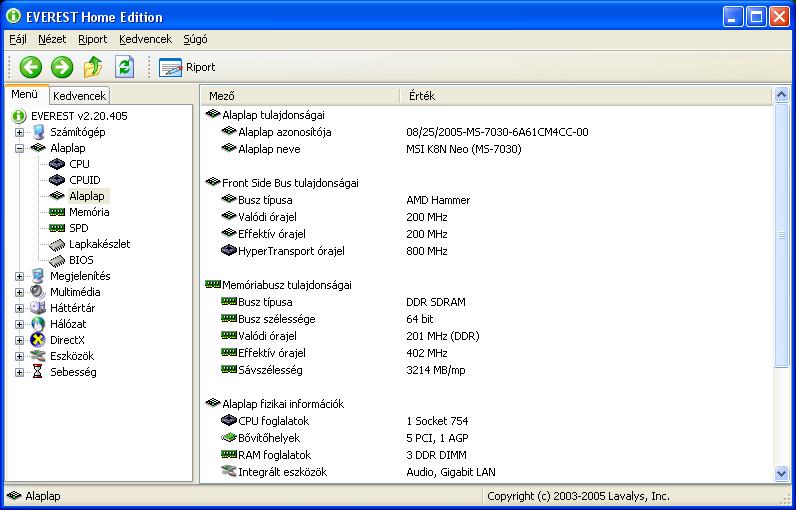
Task: Click the 1 Socket 754 value
Action: pyautogui.click(x=437, y=421)
